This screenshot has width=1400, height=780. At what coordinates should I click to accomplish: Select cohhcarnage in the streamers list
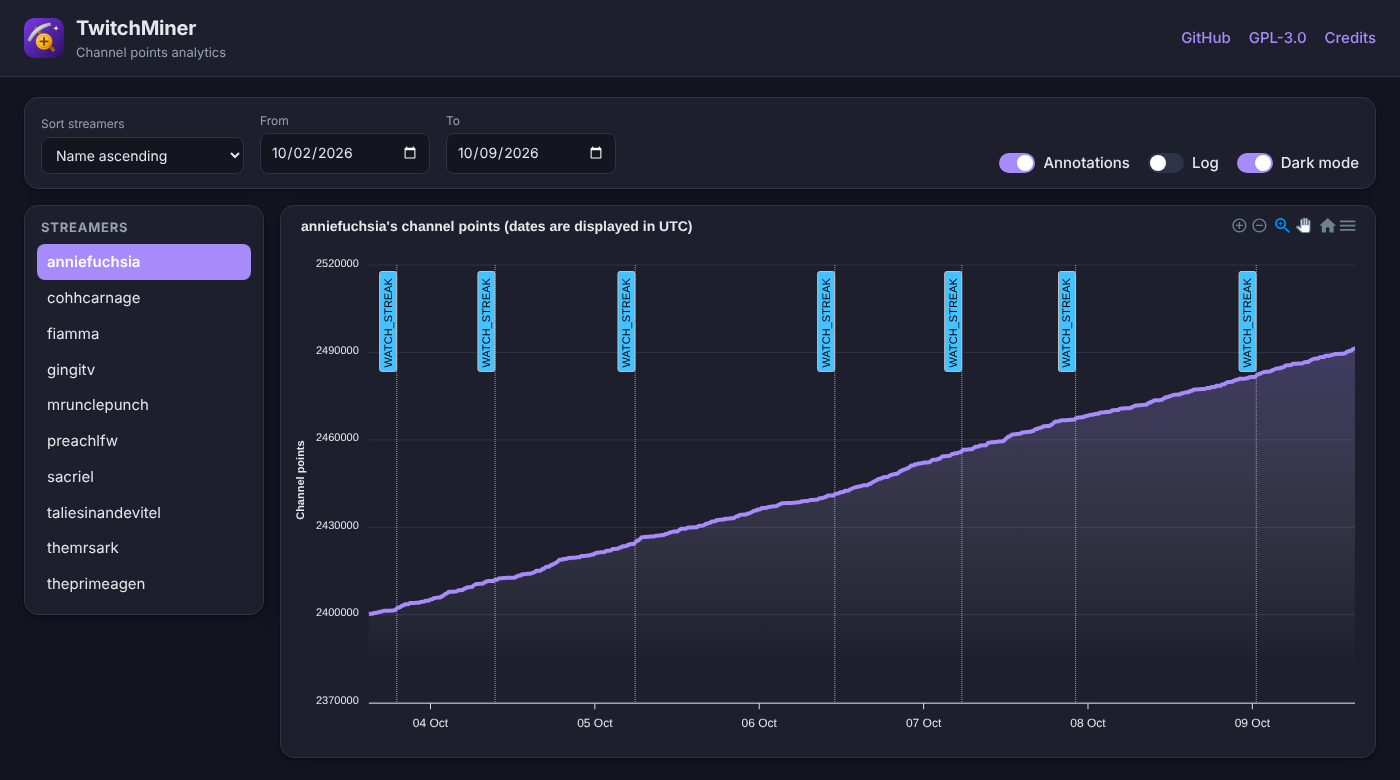tap(144, 298)
